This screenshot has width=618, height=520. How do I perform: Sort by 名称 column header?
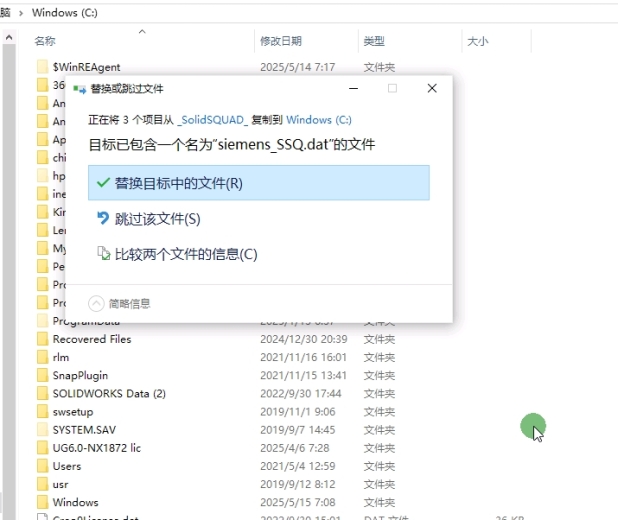[45, 41]
